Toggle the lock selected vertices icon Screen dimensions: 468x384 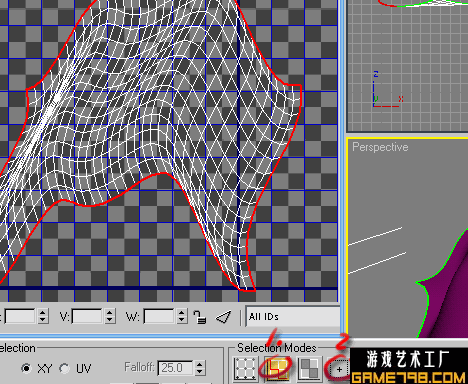(199, 317)
